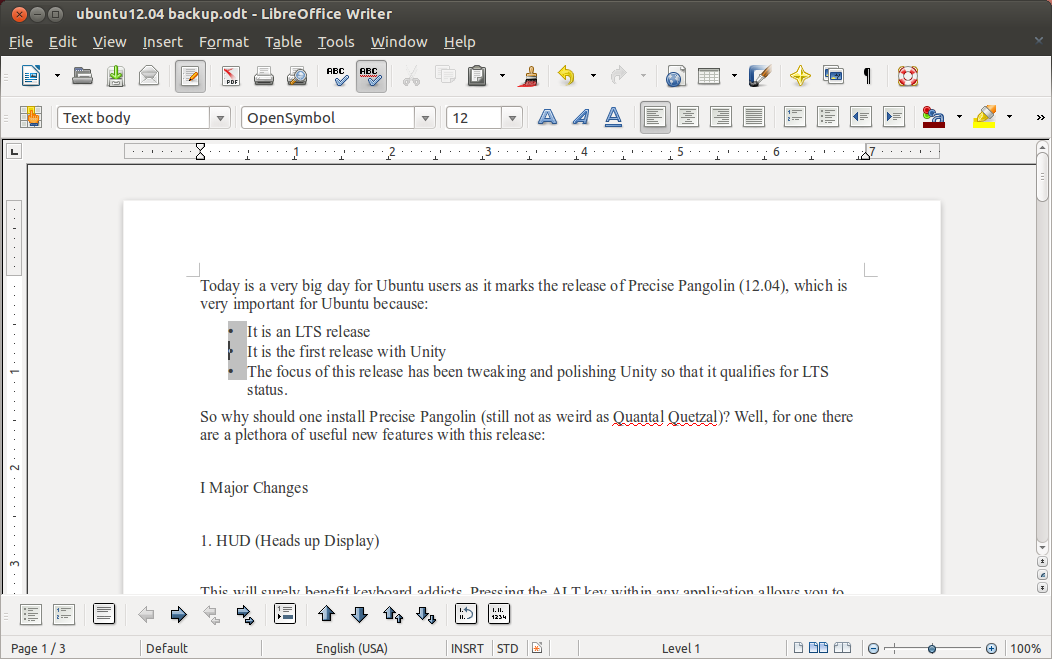Screen dimensions: 1052x659
Task: Click the Copy icon
Action: tap(445, 75)
